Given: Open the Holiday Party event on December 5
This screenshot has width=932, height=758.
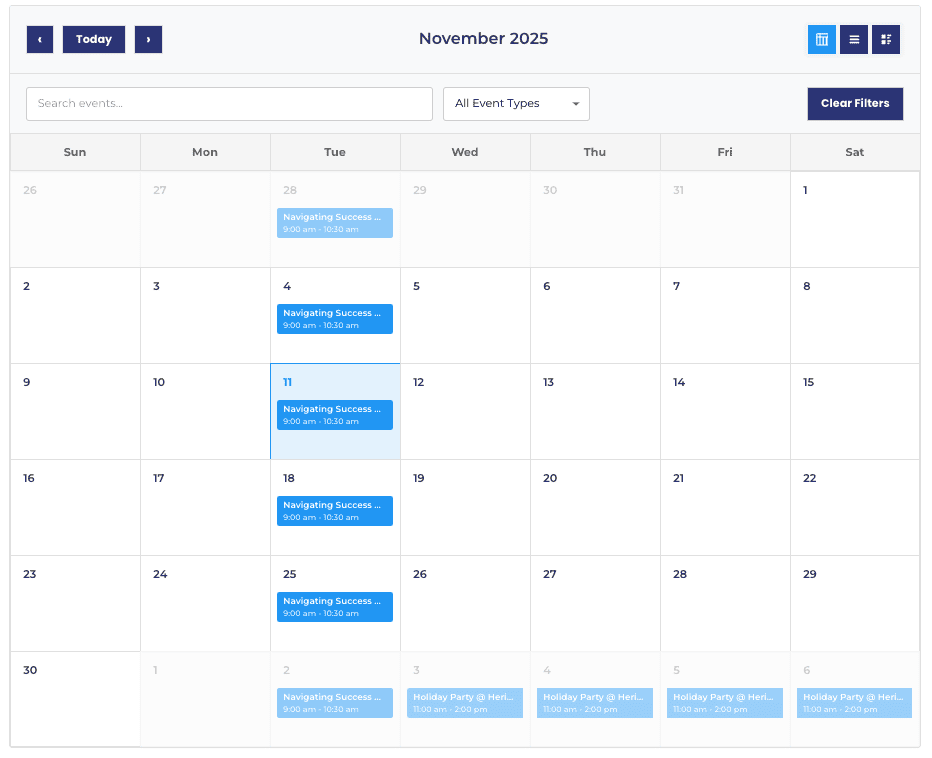Looking at the screenshot, I should [x=725, y=703].
